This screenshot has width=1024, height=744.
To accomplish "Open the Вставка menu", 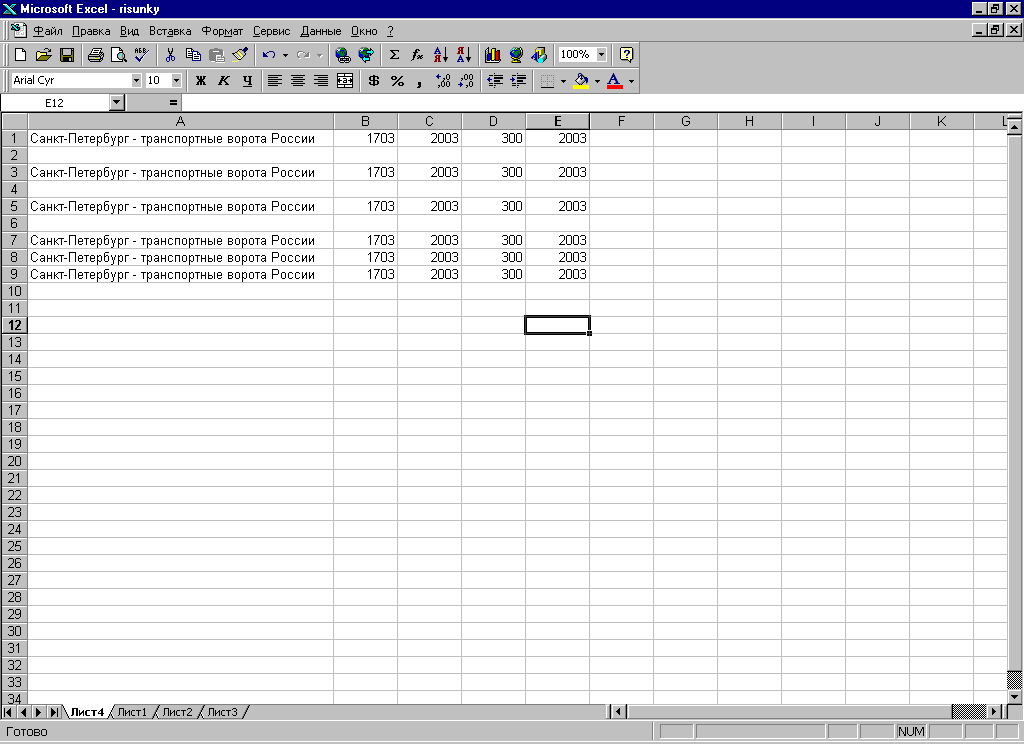I will click(x=170, y=31).
